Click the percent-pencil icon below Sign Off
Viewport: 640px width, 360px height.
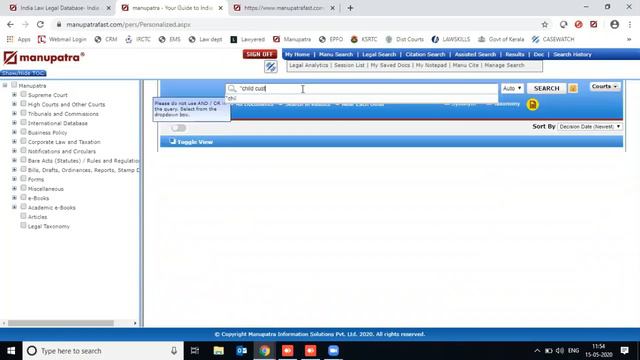click(x=271, y=67)
